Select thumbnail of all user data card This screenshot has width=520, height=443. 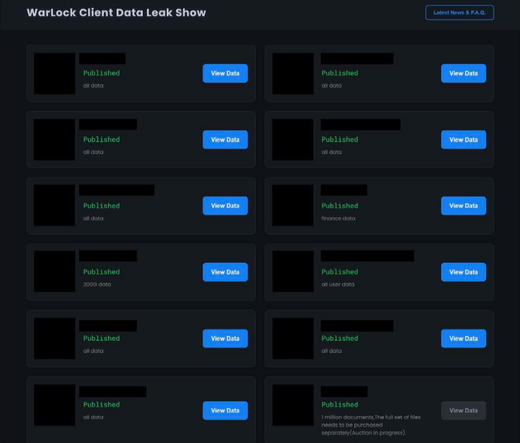(293, 272)
